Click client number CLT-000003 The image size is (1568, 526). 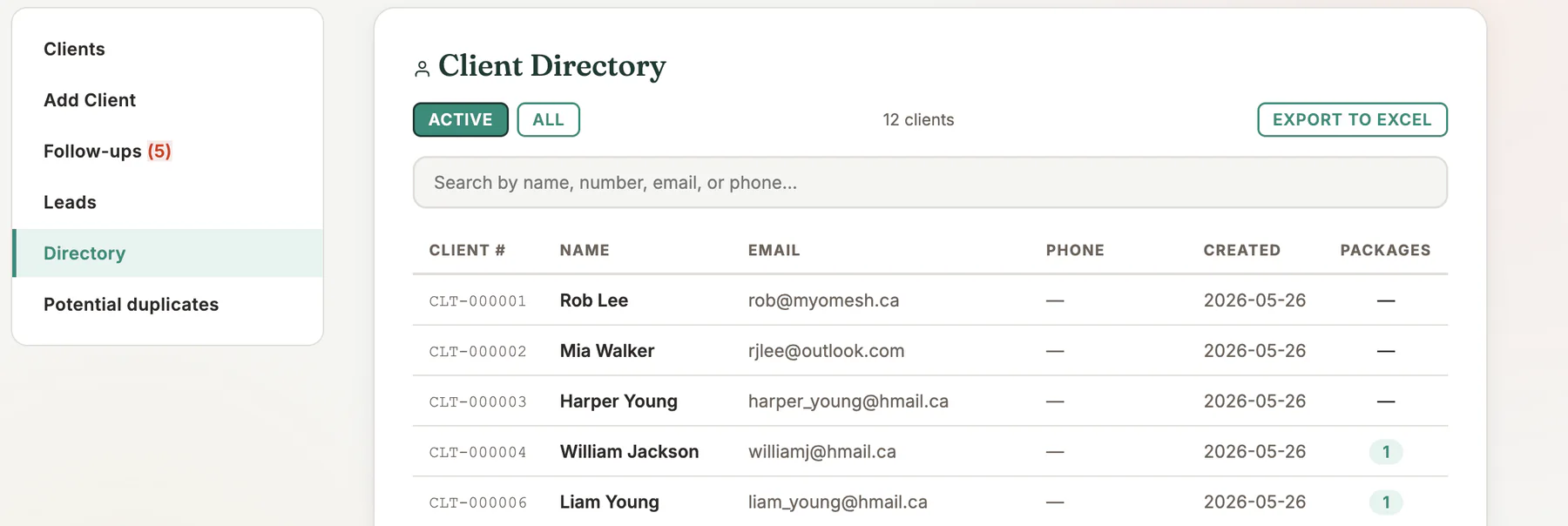coord(477,402)
